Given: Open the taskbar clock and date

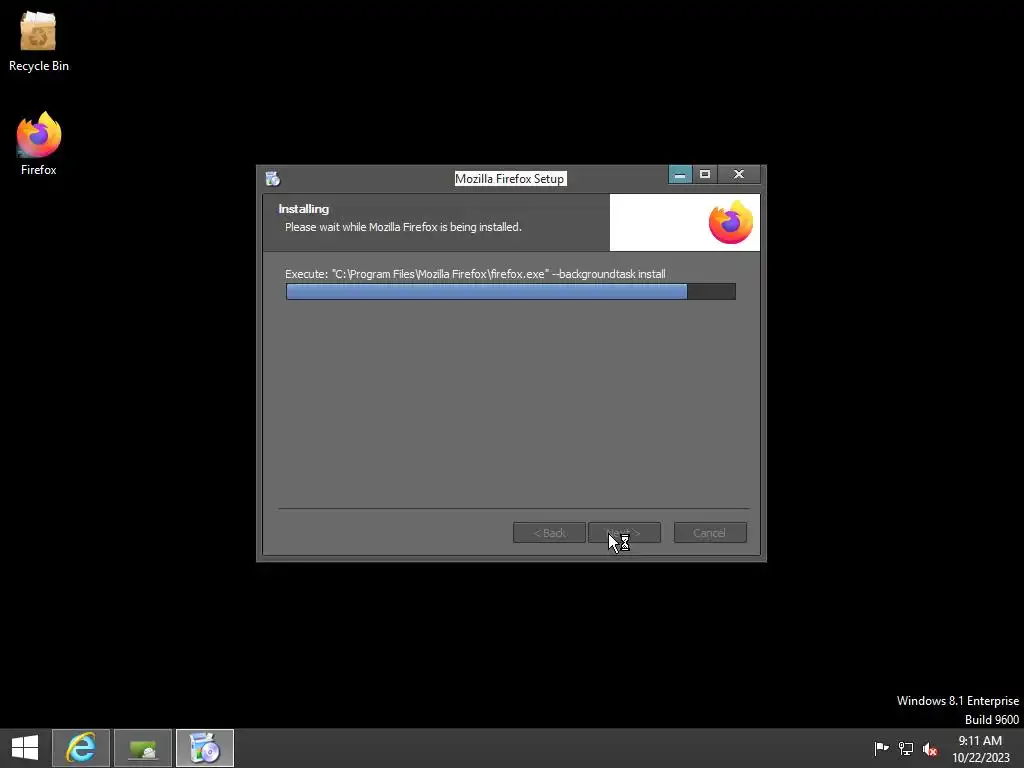Looking at the screenshot, I should 980,748.
